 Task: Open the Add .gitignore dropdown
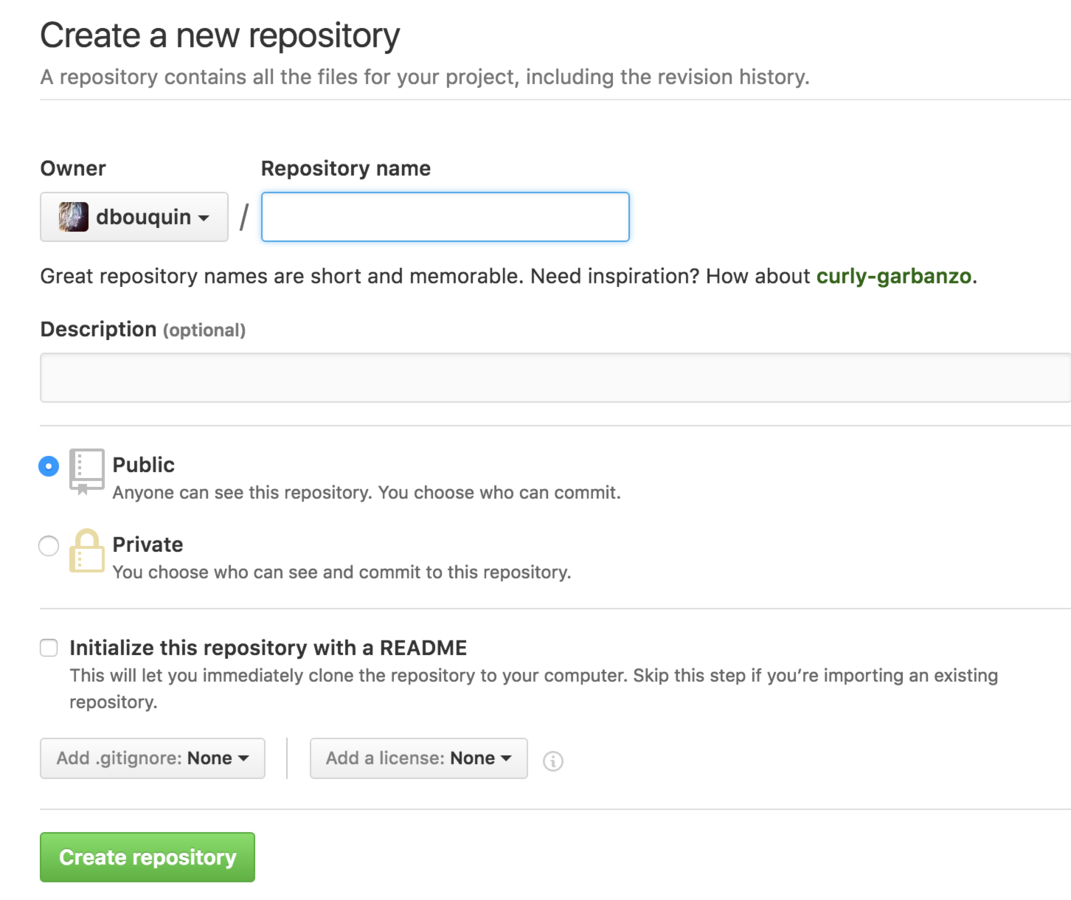click(152, 758)
